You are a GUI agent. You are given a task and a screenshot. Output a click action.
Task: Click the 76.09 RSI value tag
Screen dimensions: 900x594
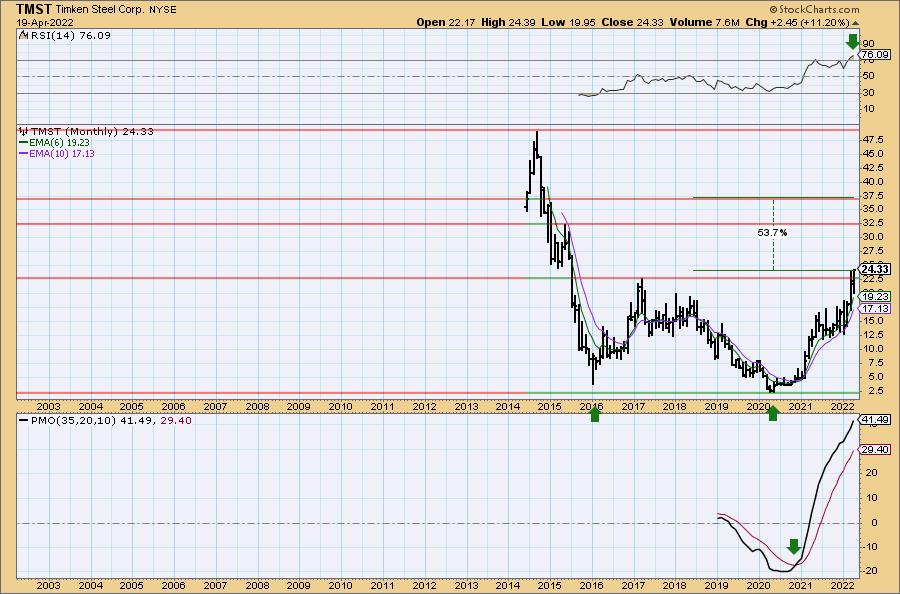pyautogui.click(x=875, y=55)
